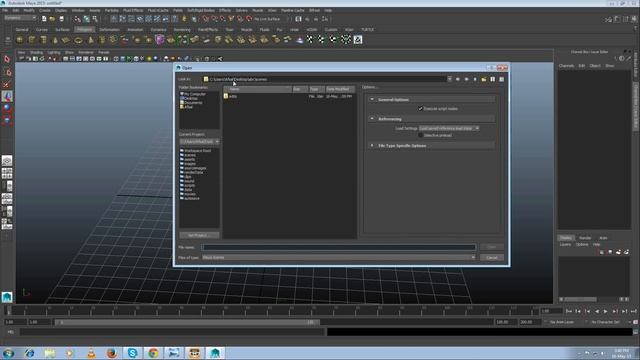This screenshot has height=360, width=640.
Task: Open the File menu
Action: click(5, 10)
